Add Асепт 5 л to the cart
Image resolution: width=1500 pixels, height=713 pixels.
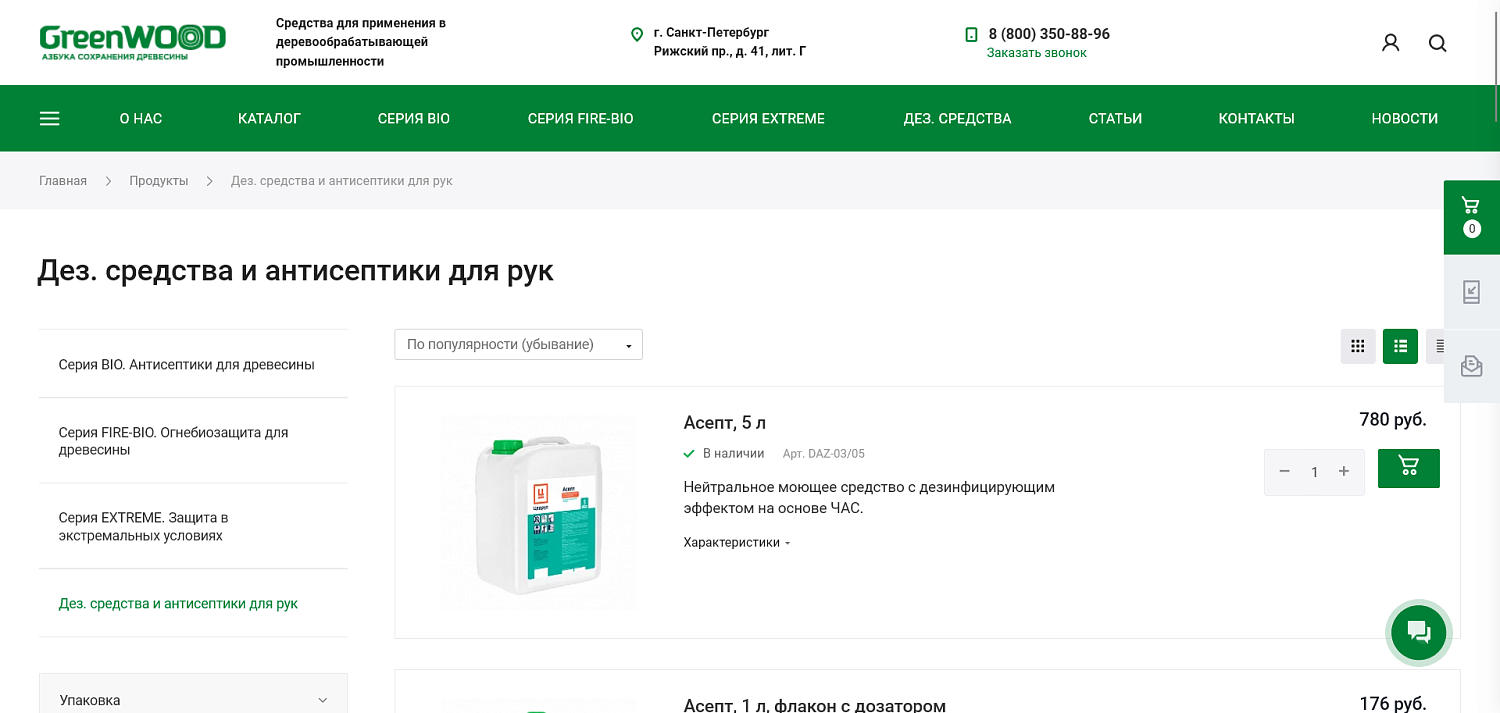pyautogui.click(x=1408, y=468)
